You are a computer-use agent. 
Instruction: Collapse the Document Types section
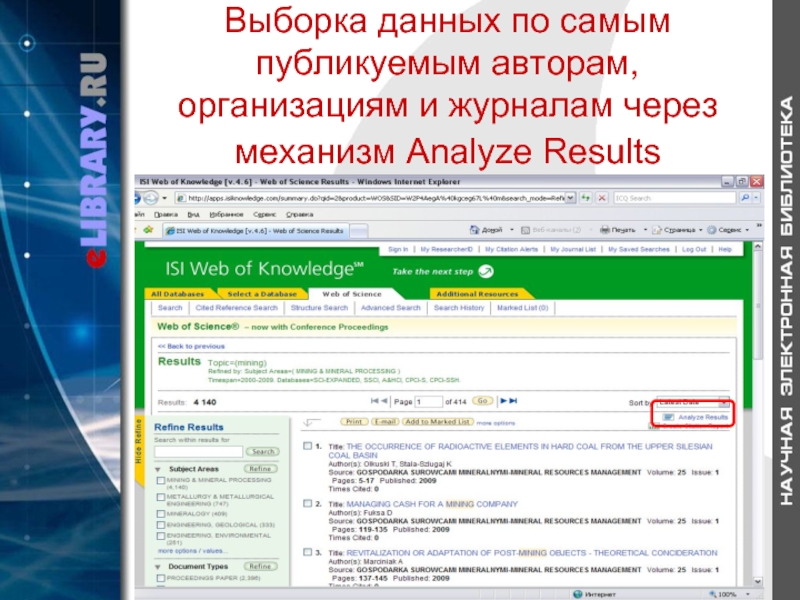pyautogui.click(x=158, y=567)
